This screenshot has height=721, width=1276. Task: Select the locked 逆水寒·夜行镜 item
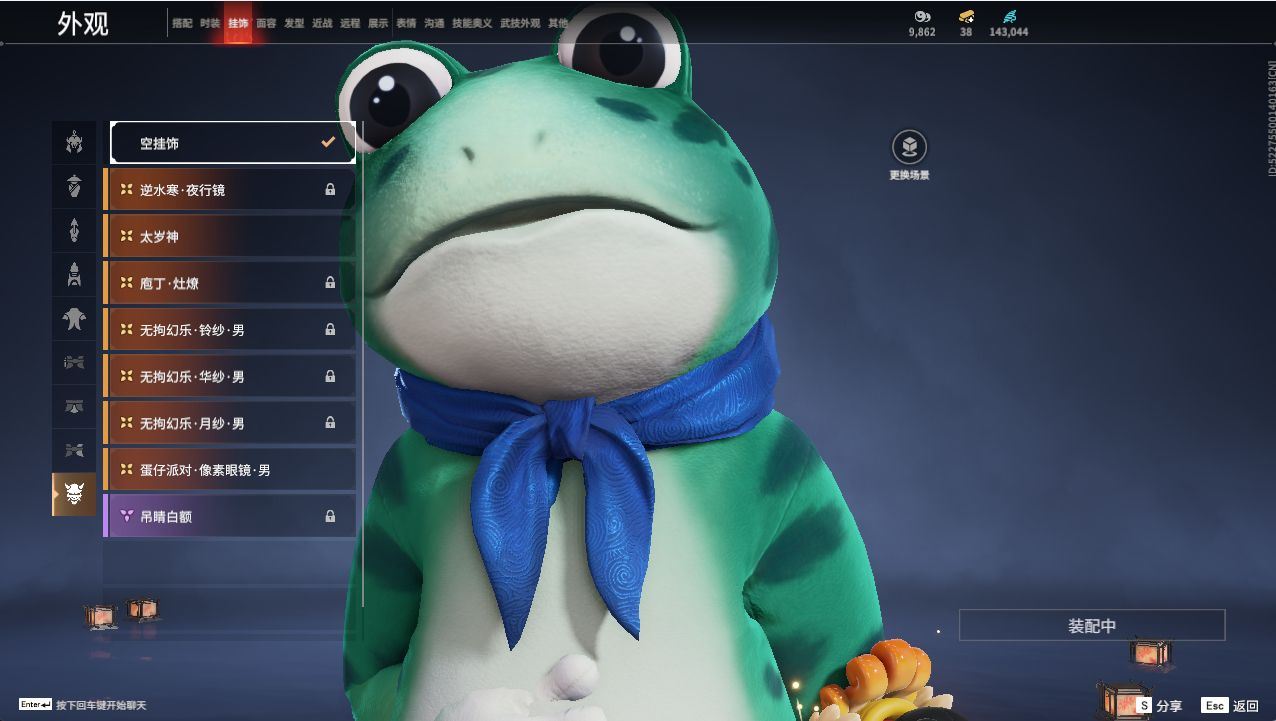click(x=230, y=190)
